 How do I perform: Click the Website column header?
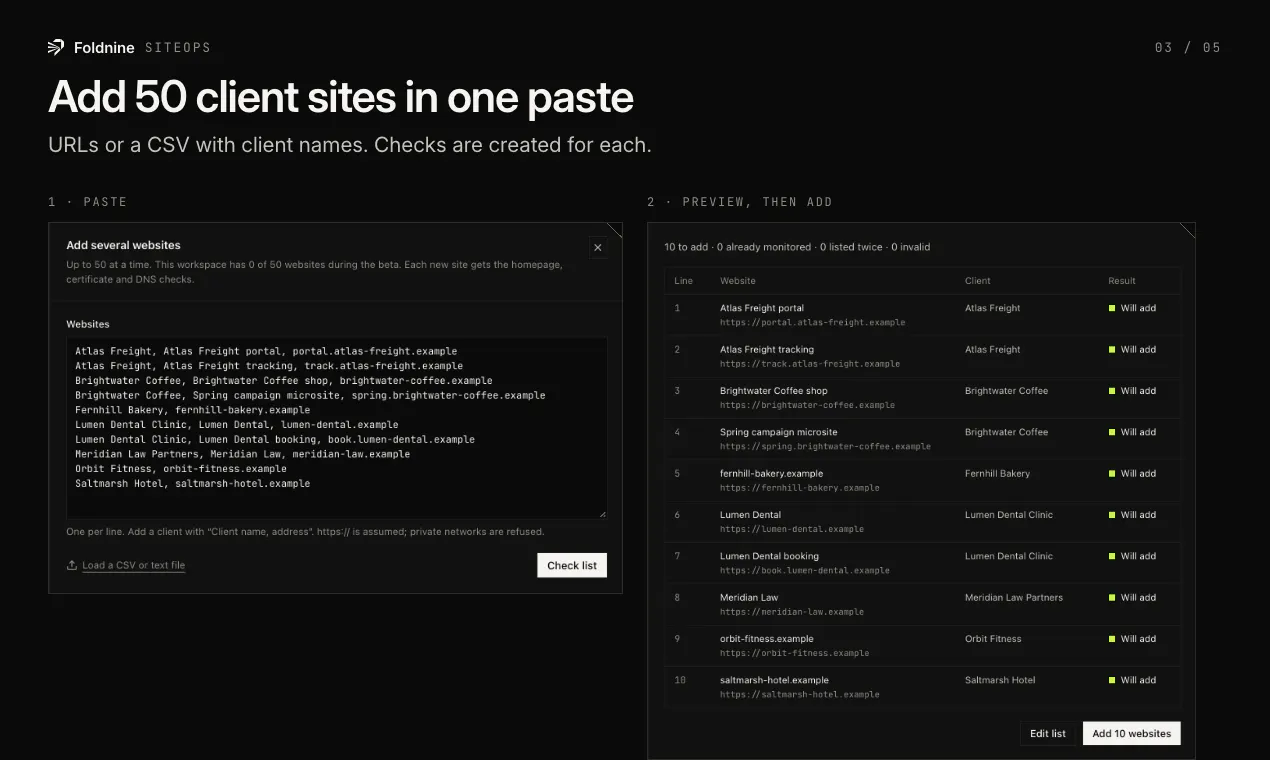point(738,281)
